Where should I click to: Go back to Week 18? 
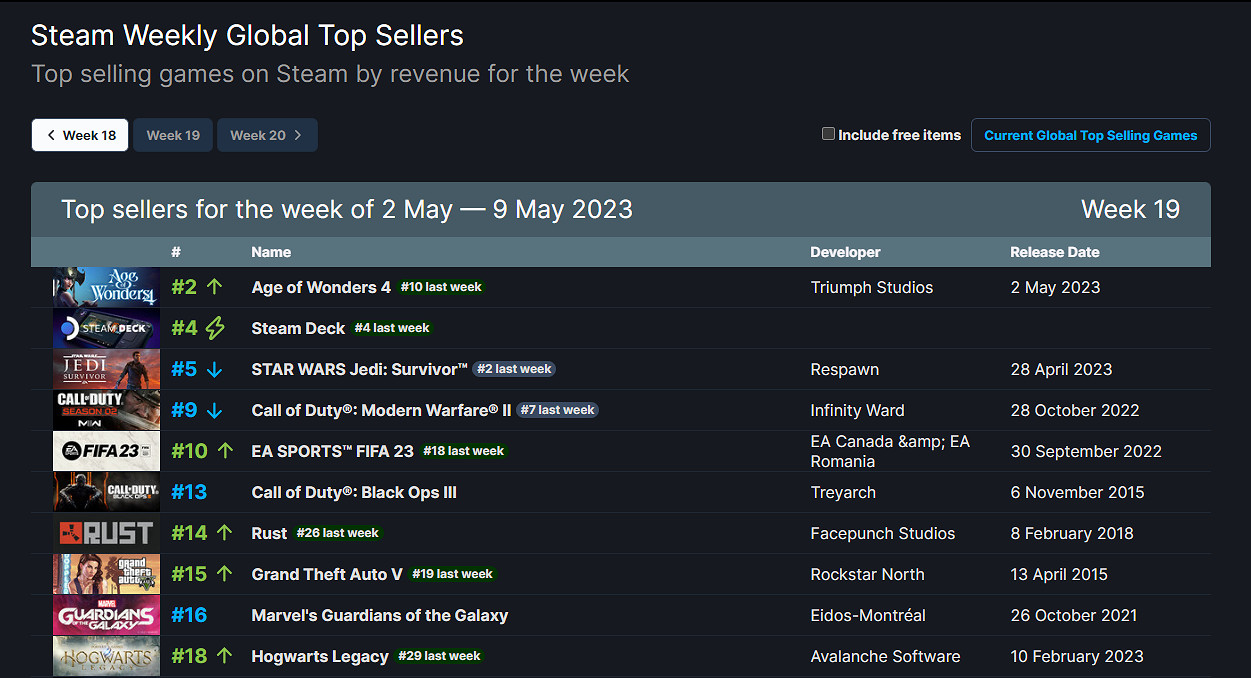coord(80,135)
